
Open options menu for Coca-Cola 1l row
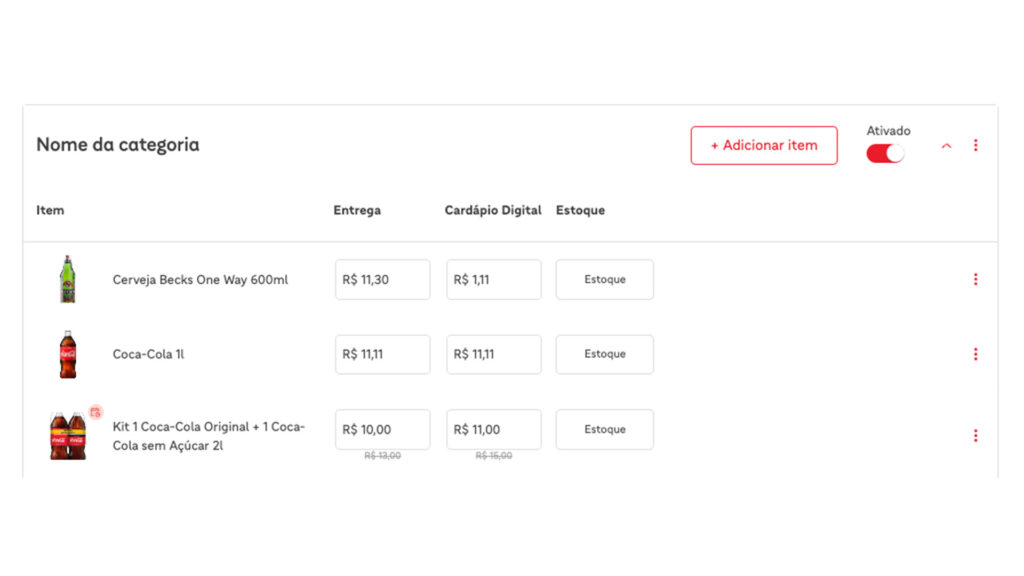[976, 354]
